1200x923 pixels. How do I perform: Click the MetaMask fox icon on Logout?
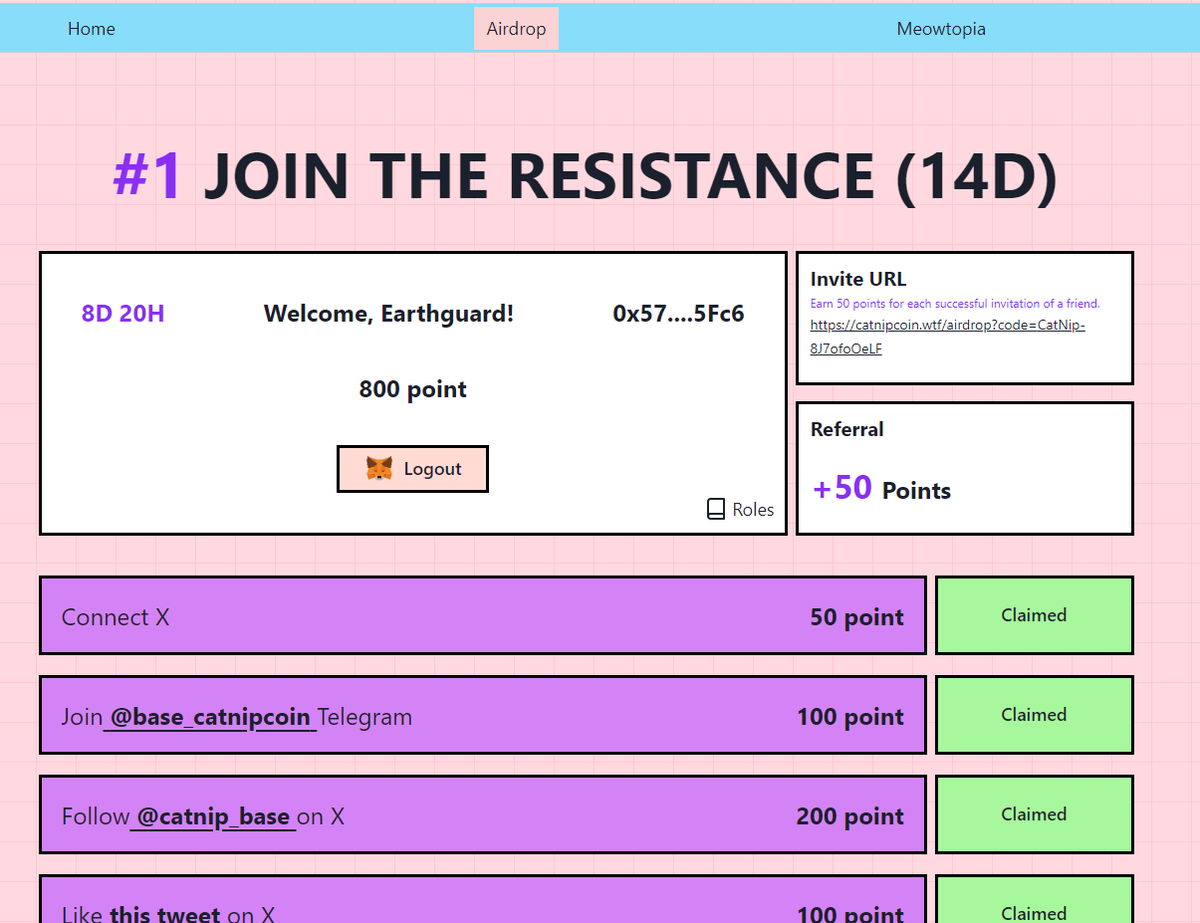pos(379,468)
